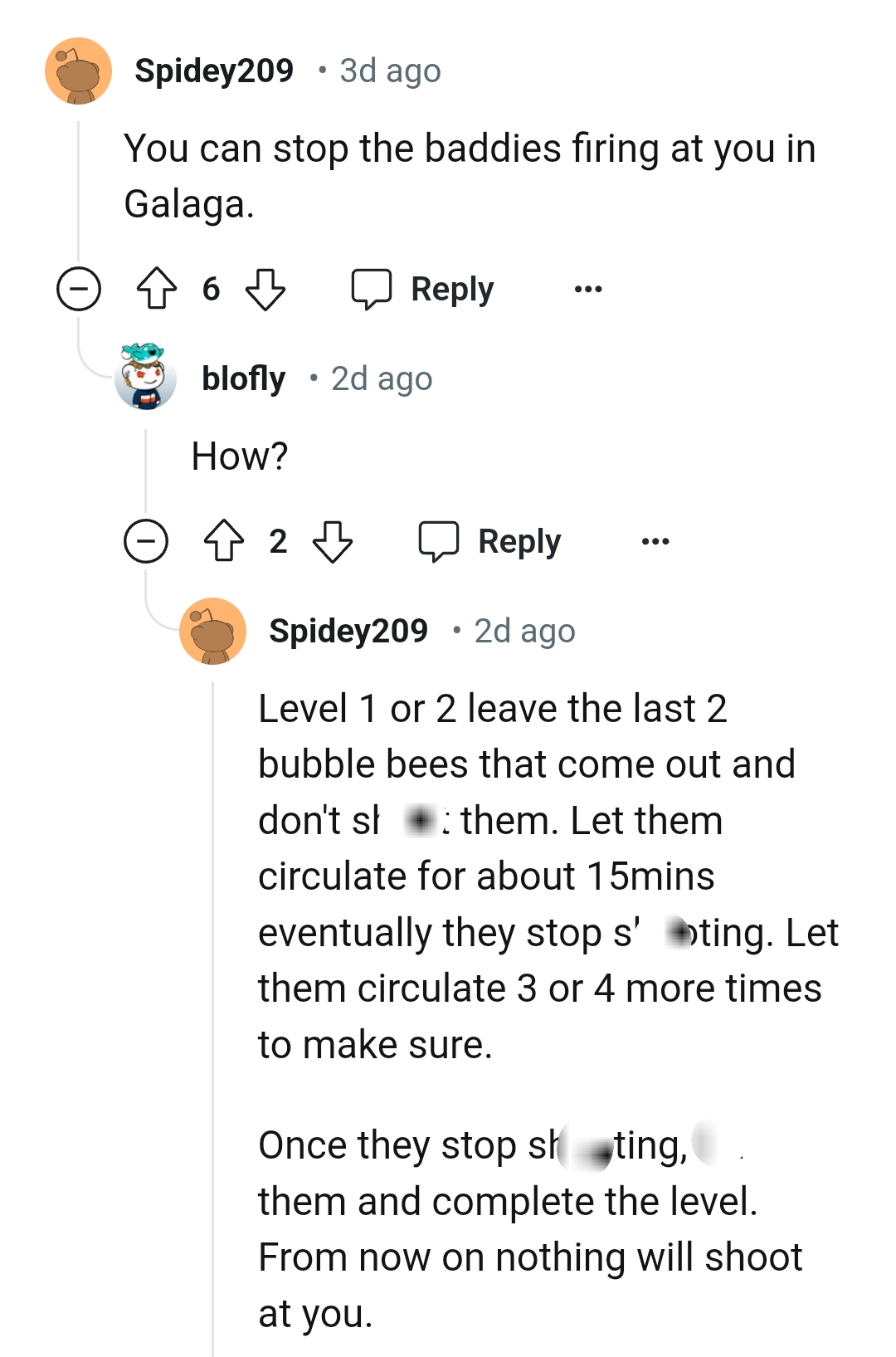Open Spidey209 profile from nested reply username
896x1357 pixels.
[348, 632]
